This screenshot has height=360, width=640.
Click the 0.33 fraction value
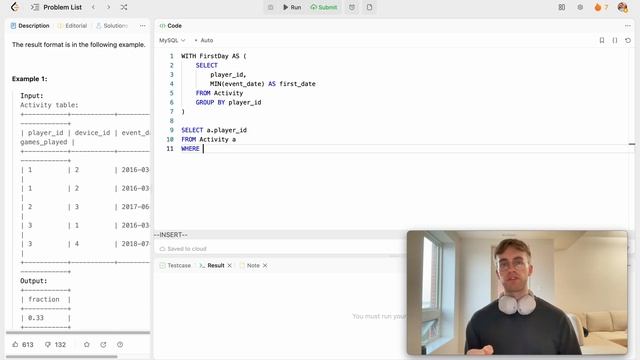(x=36, y=318)
